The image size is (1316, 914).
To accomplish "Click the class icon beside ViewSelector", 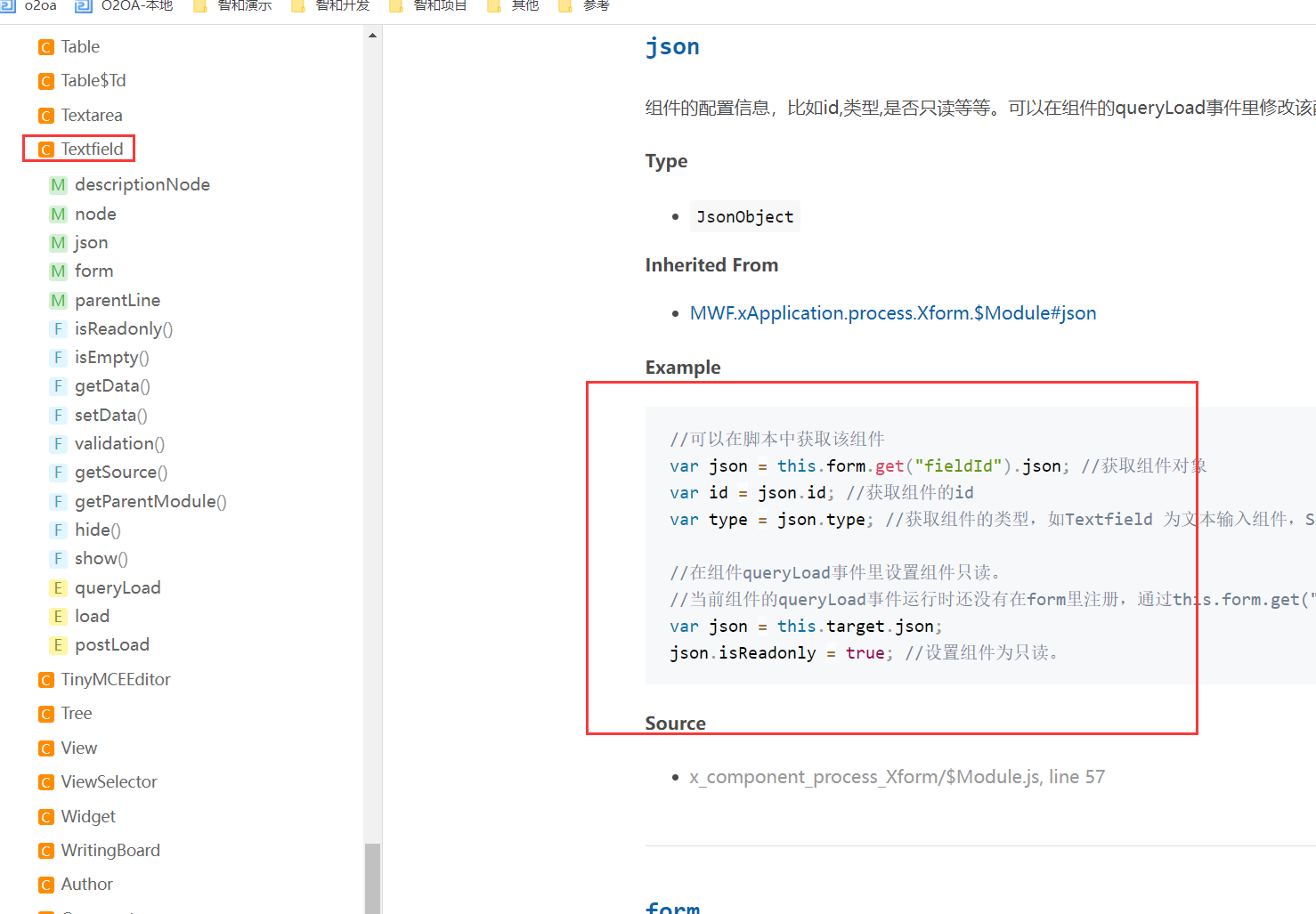I will click(x=46, y=782).
